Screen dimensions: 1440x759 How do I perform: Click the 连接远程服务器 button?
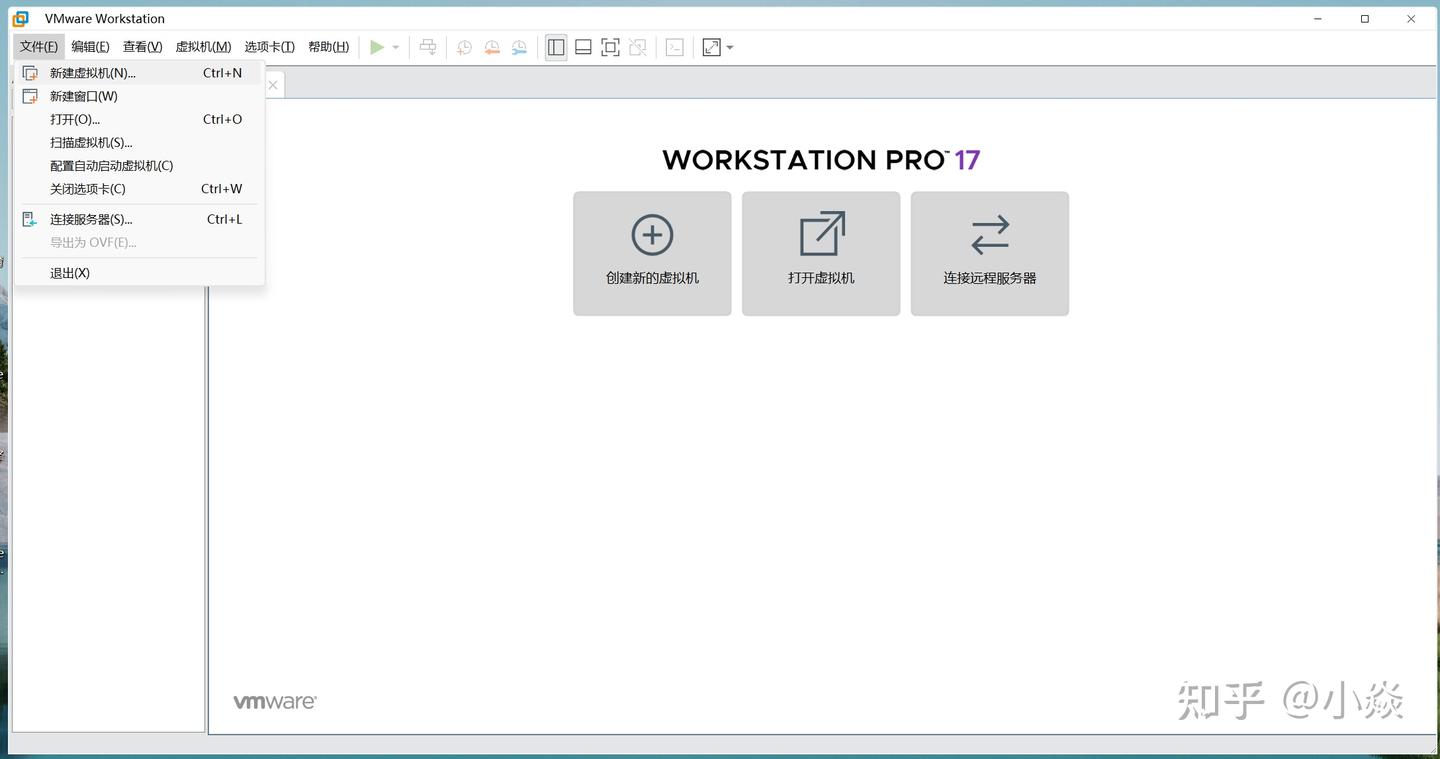pos(989,253)
